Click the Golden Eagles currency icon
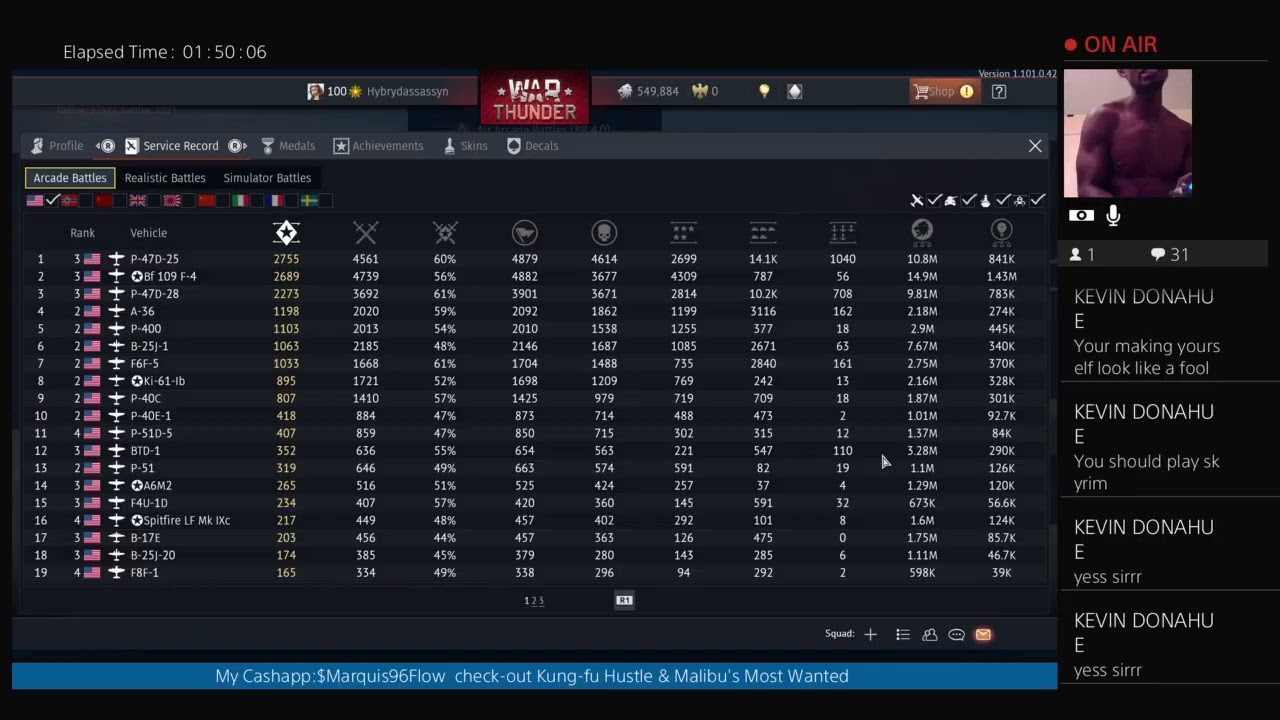The width and height of the screenshot is (1280, 720). (701, 91)
